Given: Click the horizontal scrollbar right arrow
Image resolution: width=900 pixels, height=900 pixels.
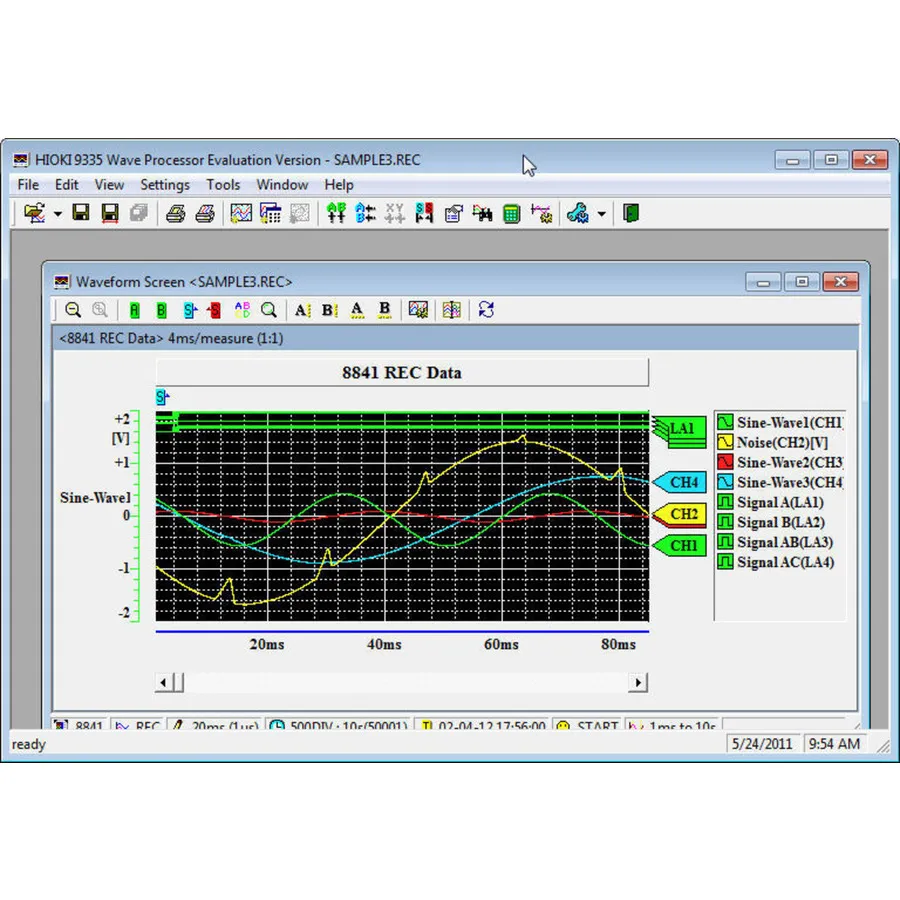Looking at the screenshot, I should click(638, 683).
